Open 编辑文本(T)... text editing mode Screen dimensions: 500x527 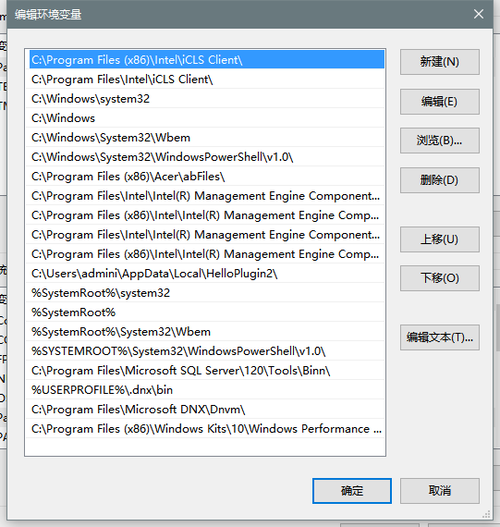click(x=440, y=337)
